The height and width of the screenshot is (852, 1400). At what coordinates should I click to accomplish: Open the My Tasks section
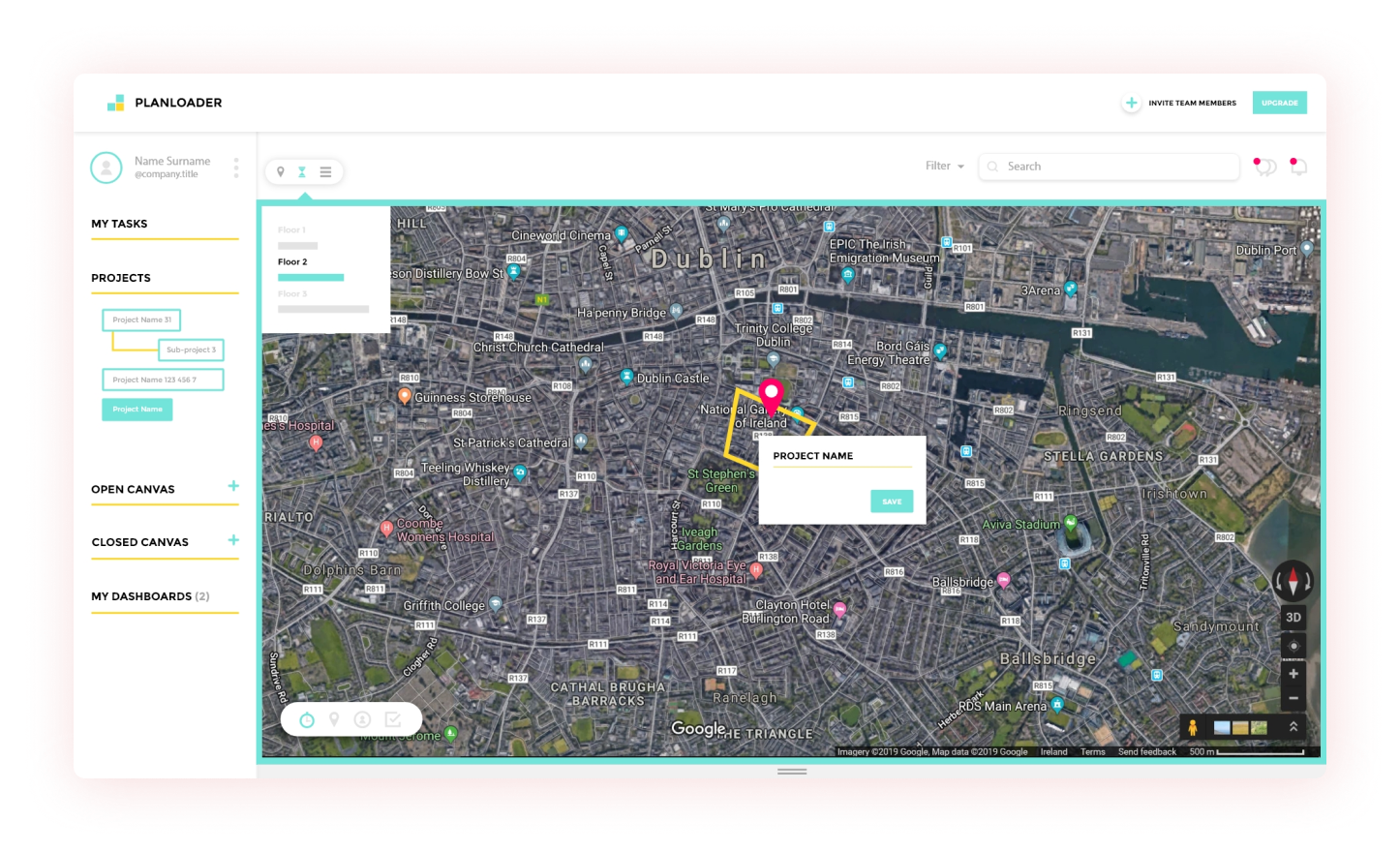coord(120,224)
